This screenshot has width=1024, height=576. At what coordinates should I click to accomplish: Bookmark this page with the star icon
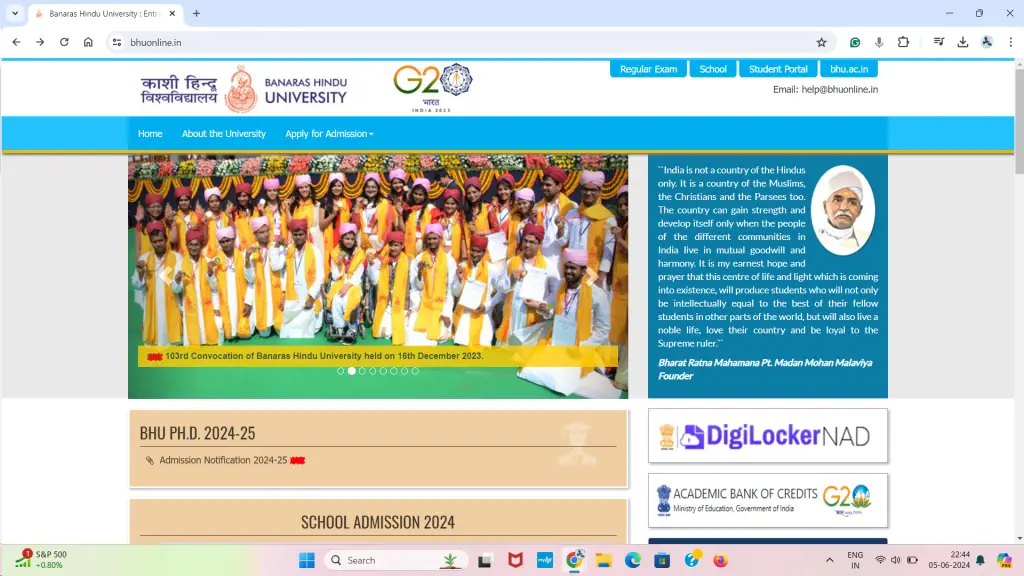coord(822,42)
